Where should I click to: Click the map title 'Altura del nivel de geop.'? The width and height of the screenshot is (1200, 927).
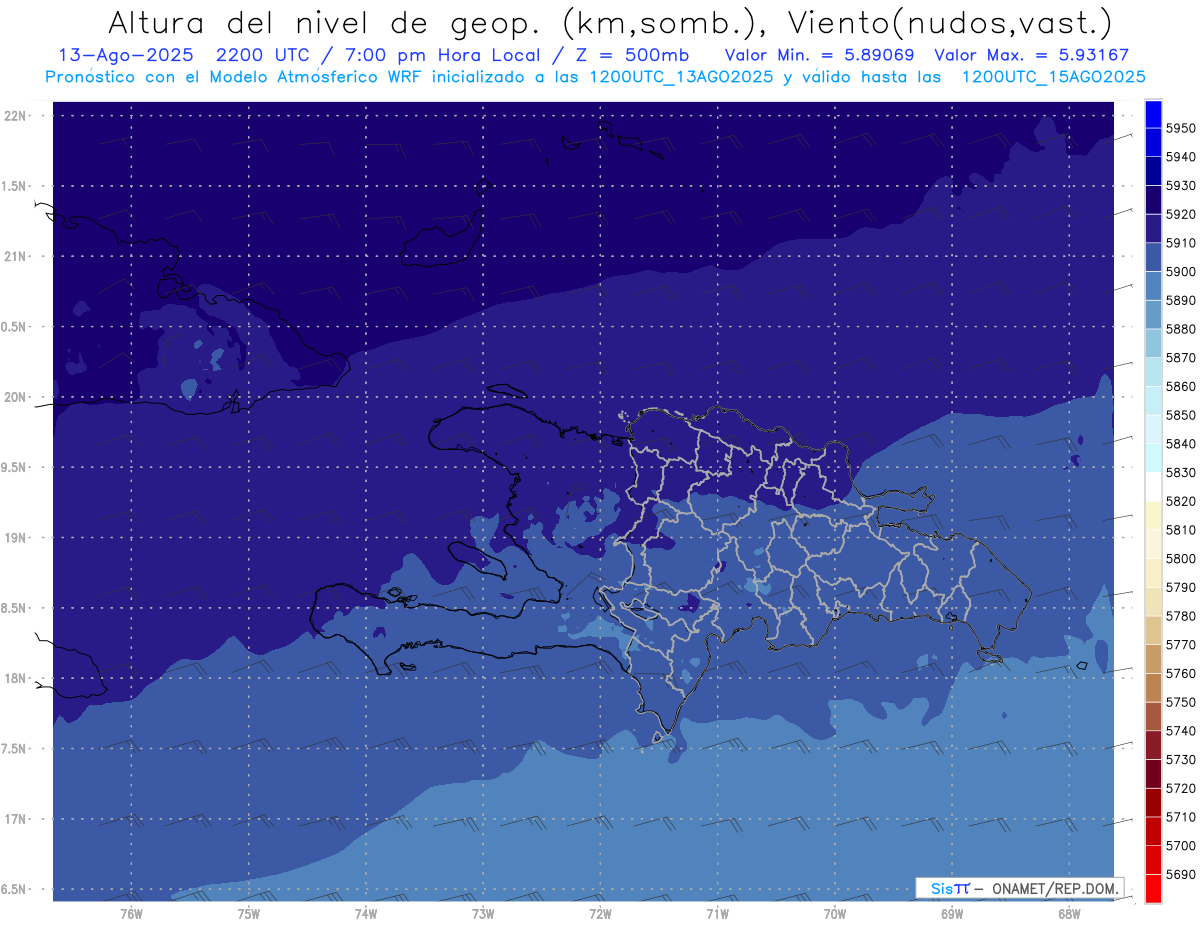(323, 22)
